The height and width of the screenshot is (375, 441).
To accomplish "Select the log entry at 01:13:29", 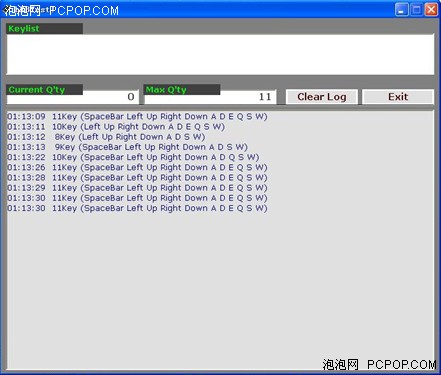I will tap(137, 188).
